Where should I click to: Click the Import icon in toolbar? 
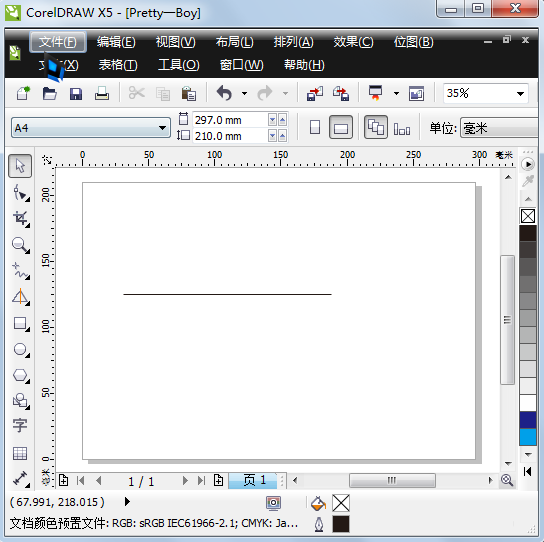tap(315, 93)
